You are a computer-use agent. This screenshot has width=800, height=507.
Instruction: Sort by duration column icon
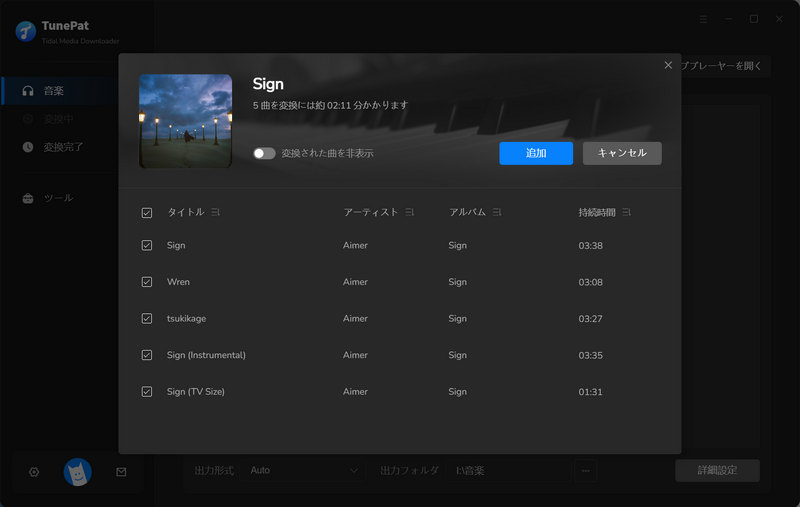point(627,212)
